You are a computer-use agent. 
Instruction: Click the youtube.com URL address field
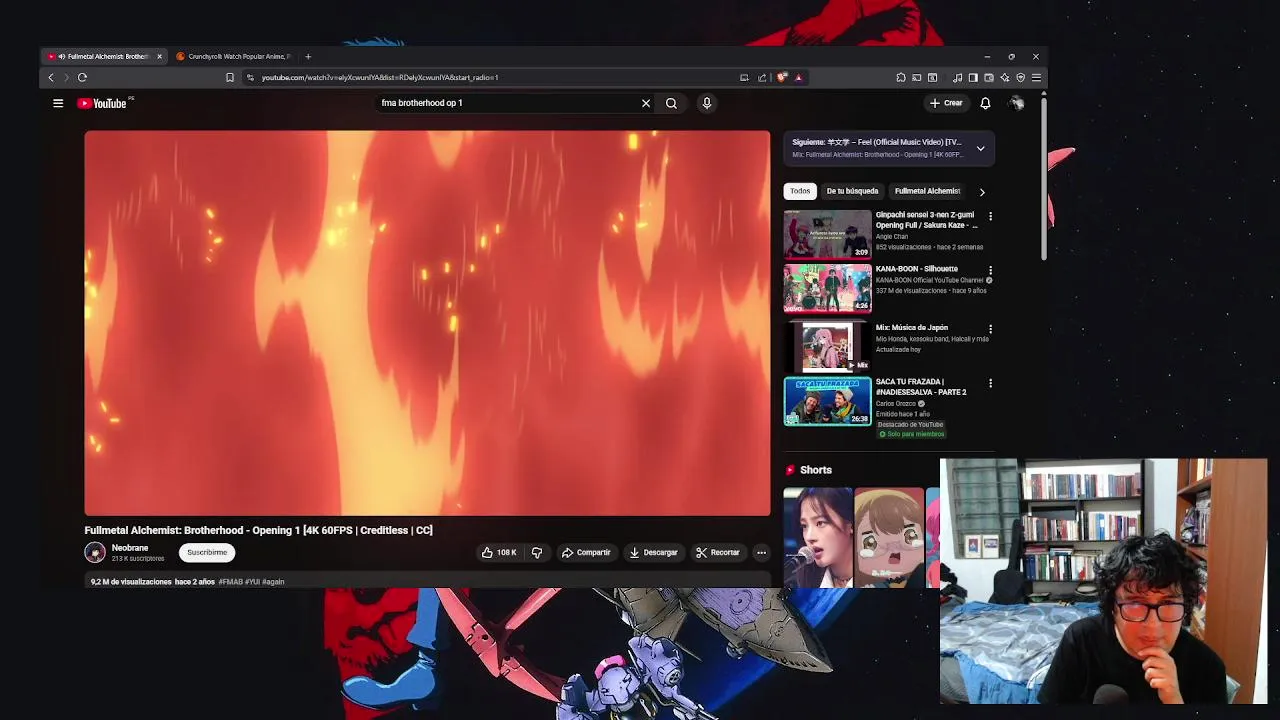coord(490,77)
